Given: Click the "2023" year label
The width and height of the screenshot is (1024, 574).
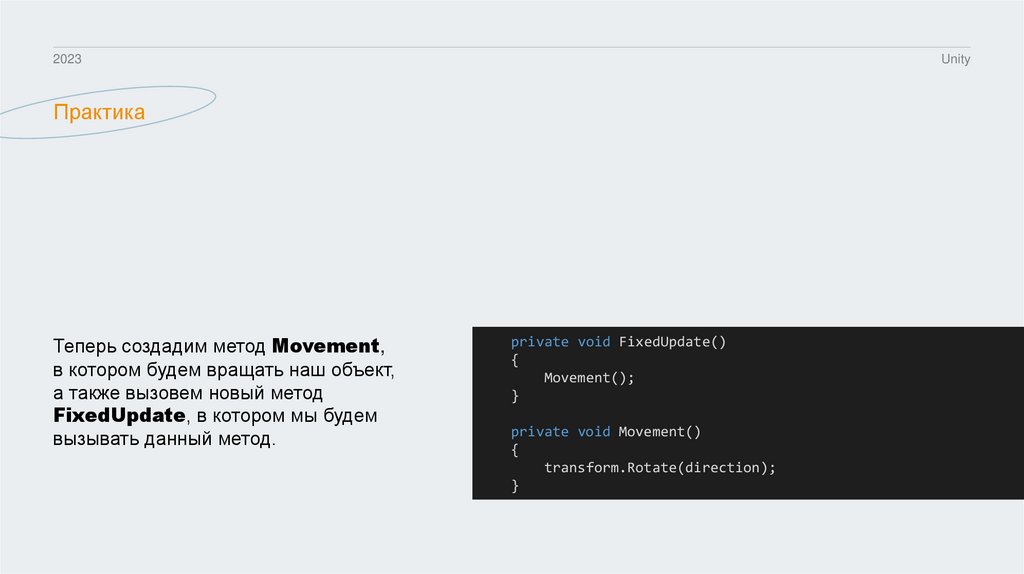Looking at the screenshot, I should tap(67, 60).
